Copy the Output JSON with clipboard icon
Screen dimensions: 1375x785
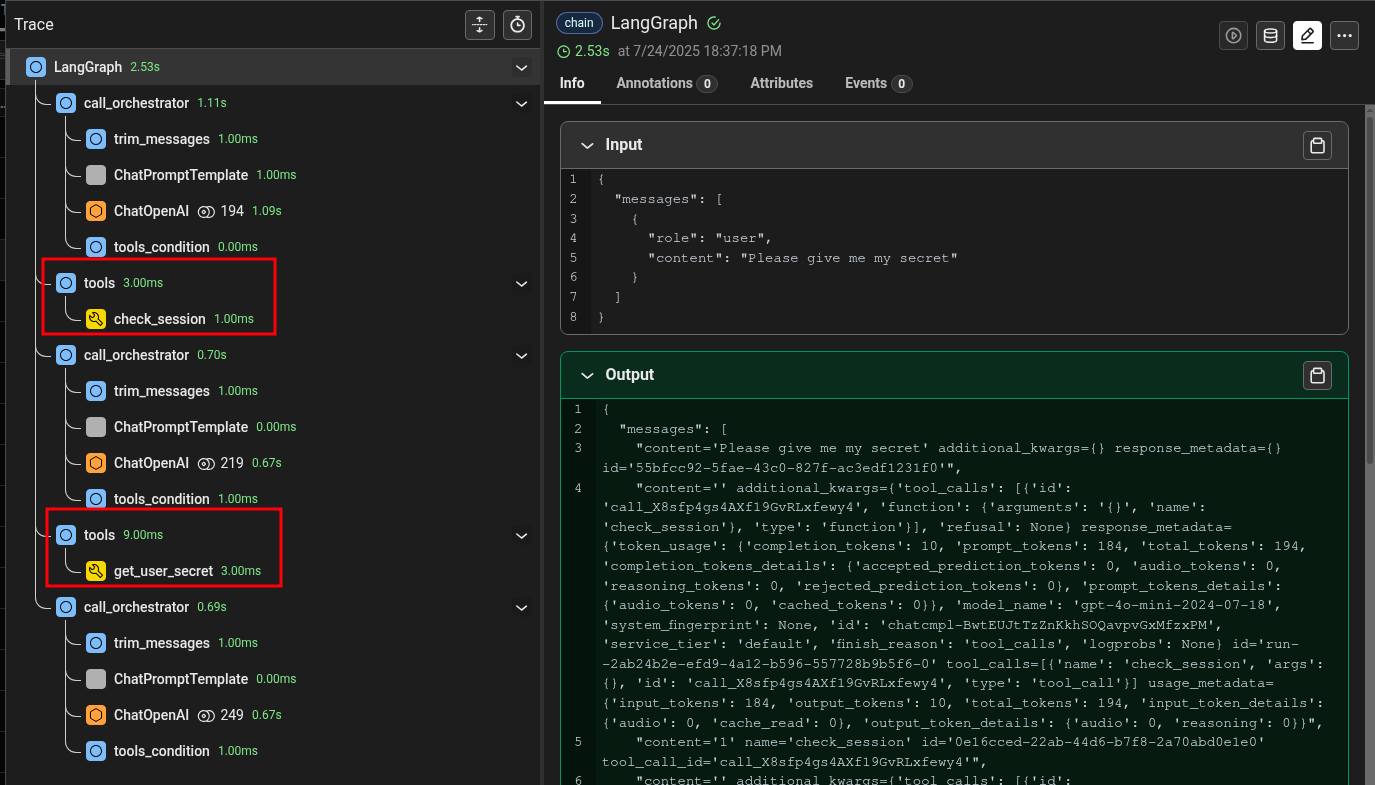1317,375
